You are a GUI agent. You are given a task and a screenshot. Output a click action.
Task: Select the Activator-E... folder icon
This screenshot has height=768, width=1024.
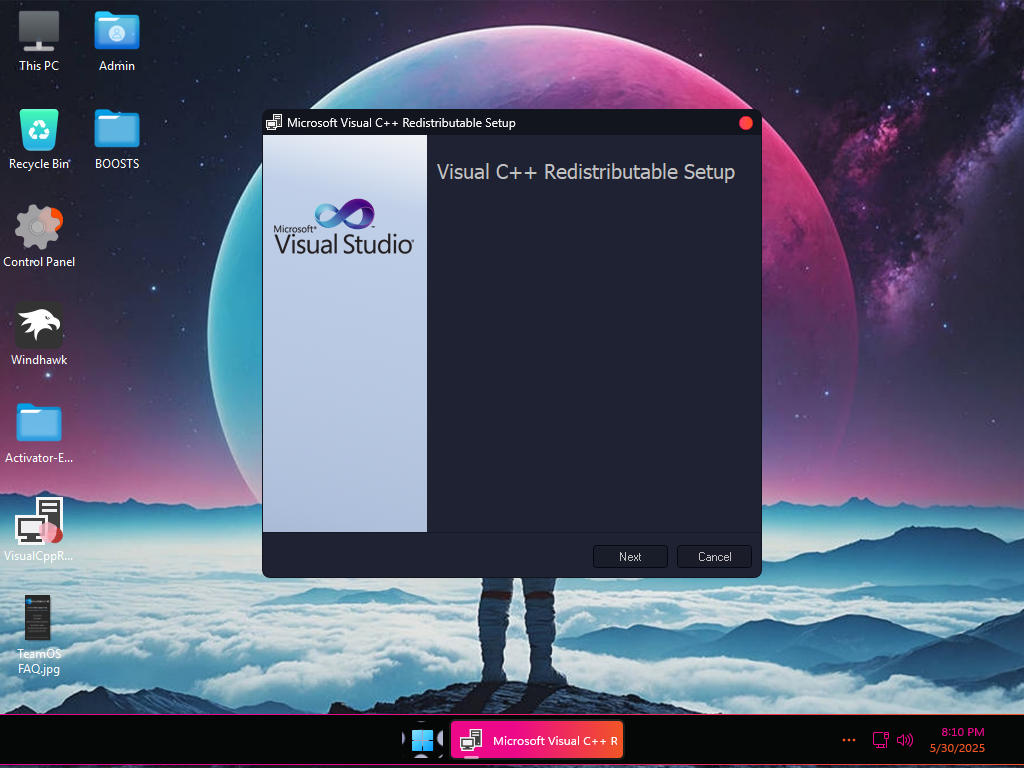point(39,423)
